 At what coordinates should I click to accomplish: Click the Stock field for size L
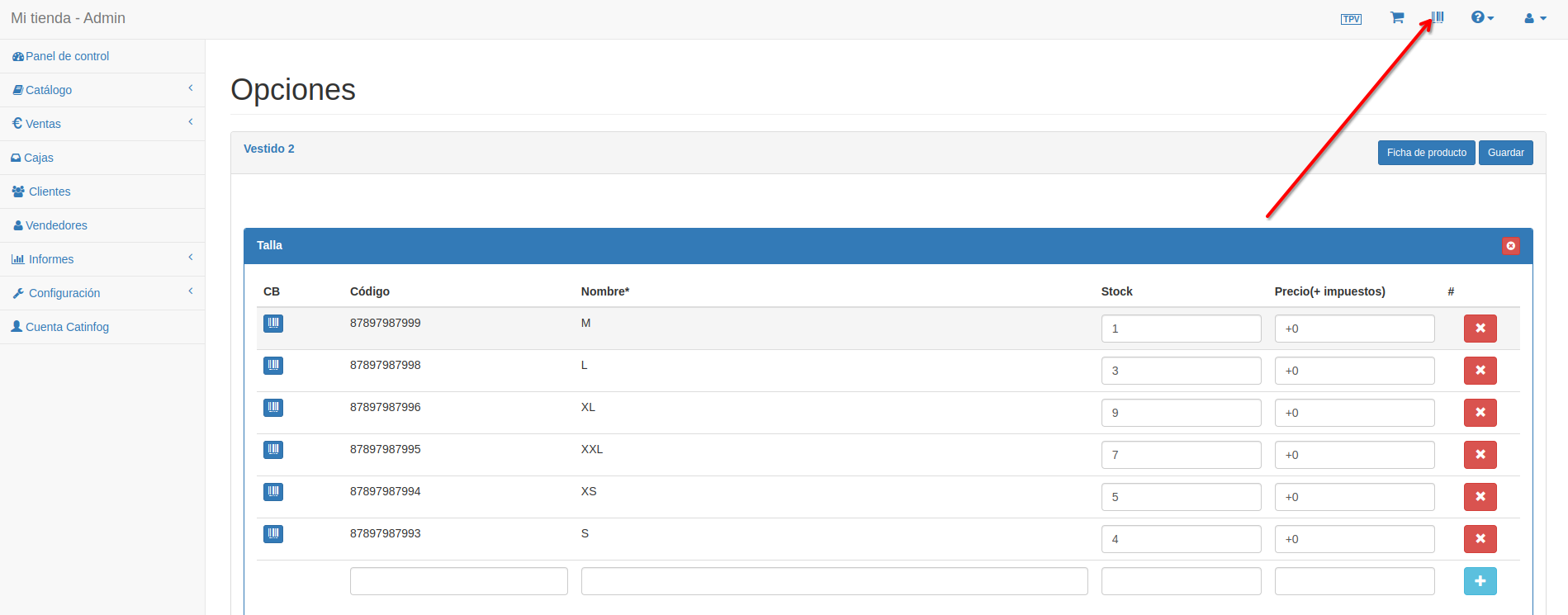pyautogui.click(x=1181, y=371)
